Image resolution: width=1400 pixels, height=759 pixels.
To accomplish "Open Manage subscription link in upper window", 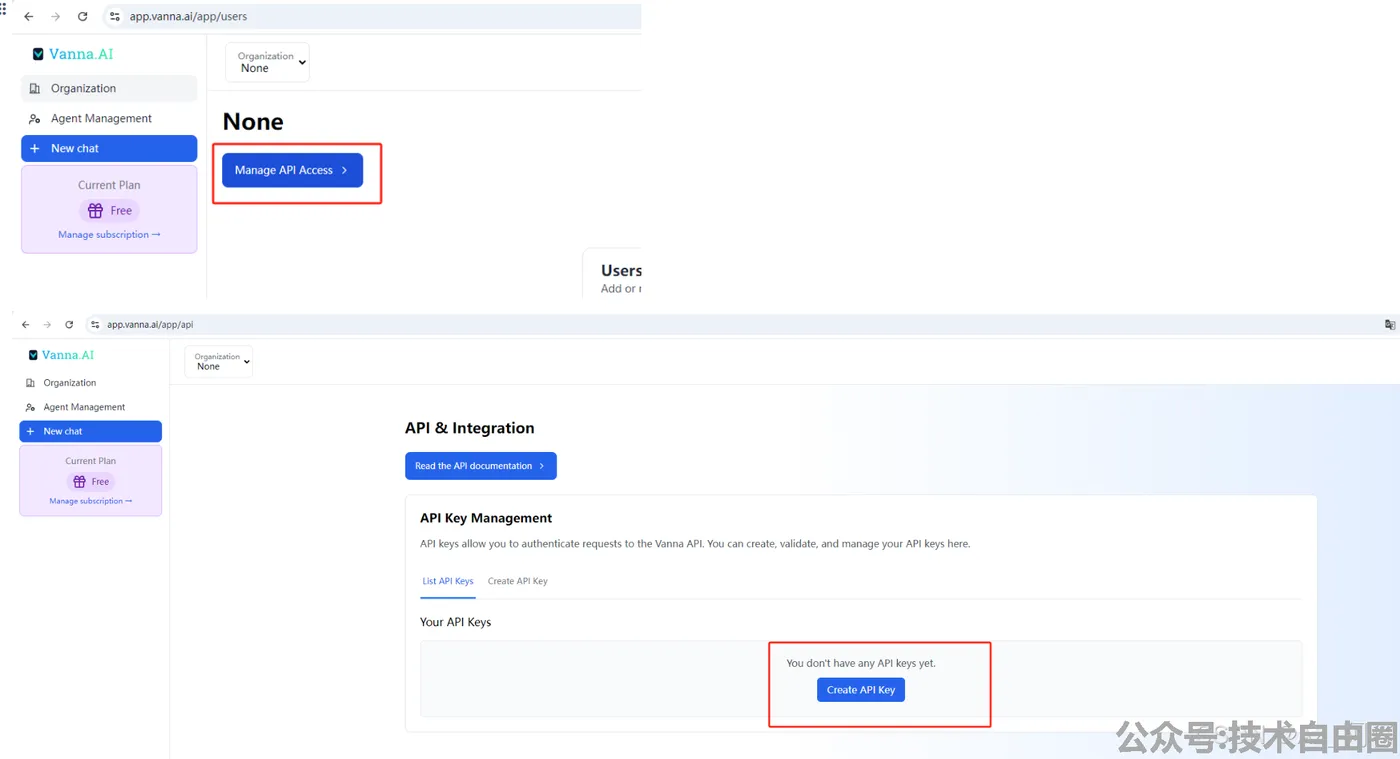I will (109, 235).
